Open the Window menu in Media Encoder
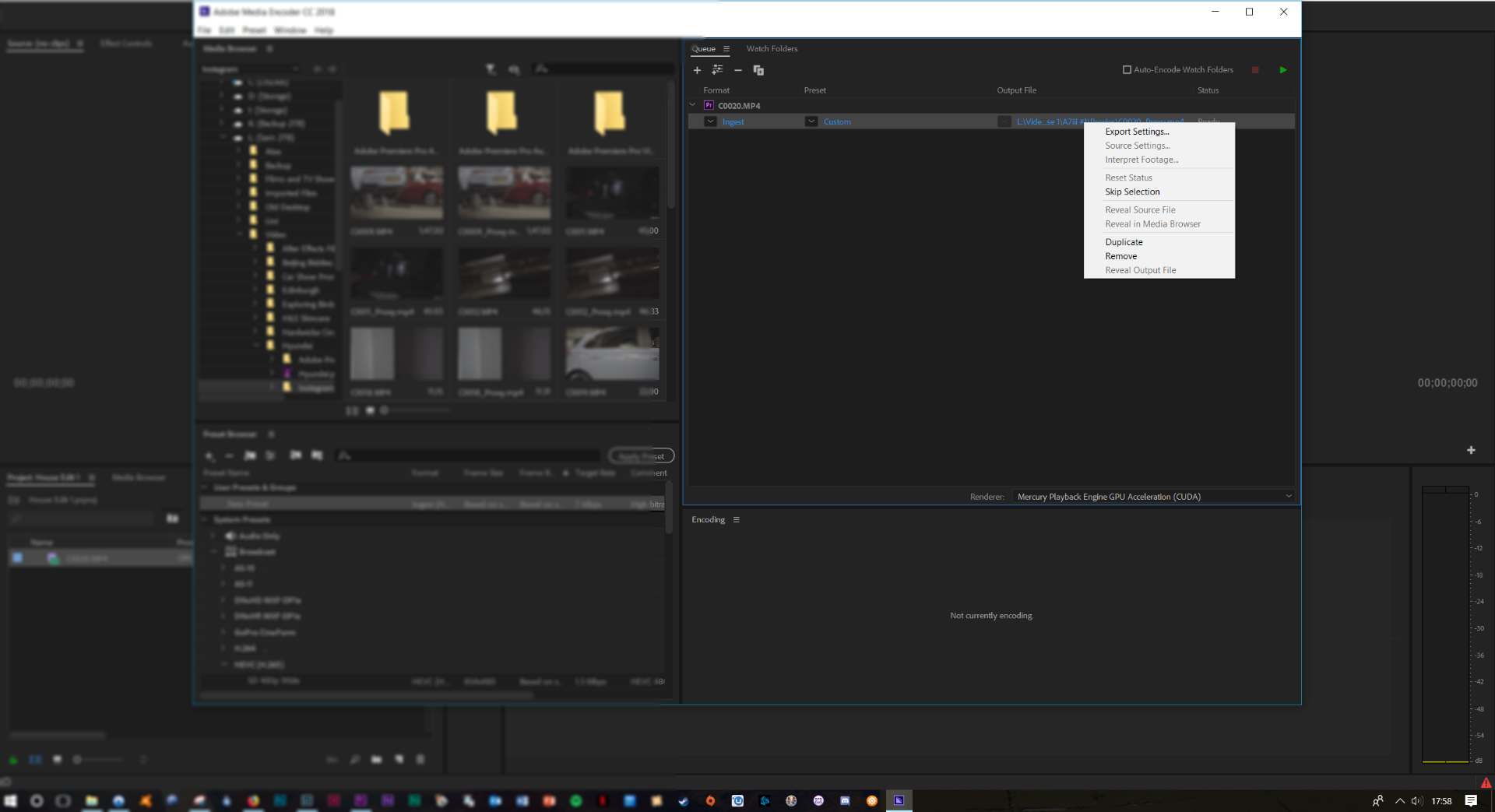The width and height of the screenshot is (1495, 812). pos(290,30)
